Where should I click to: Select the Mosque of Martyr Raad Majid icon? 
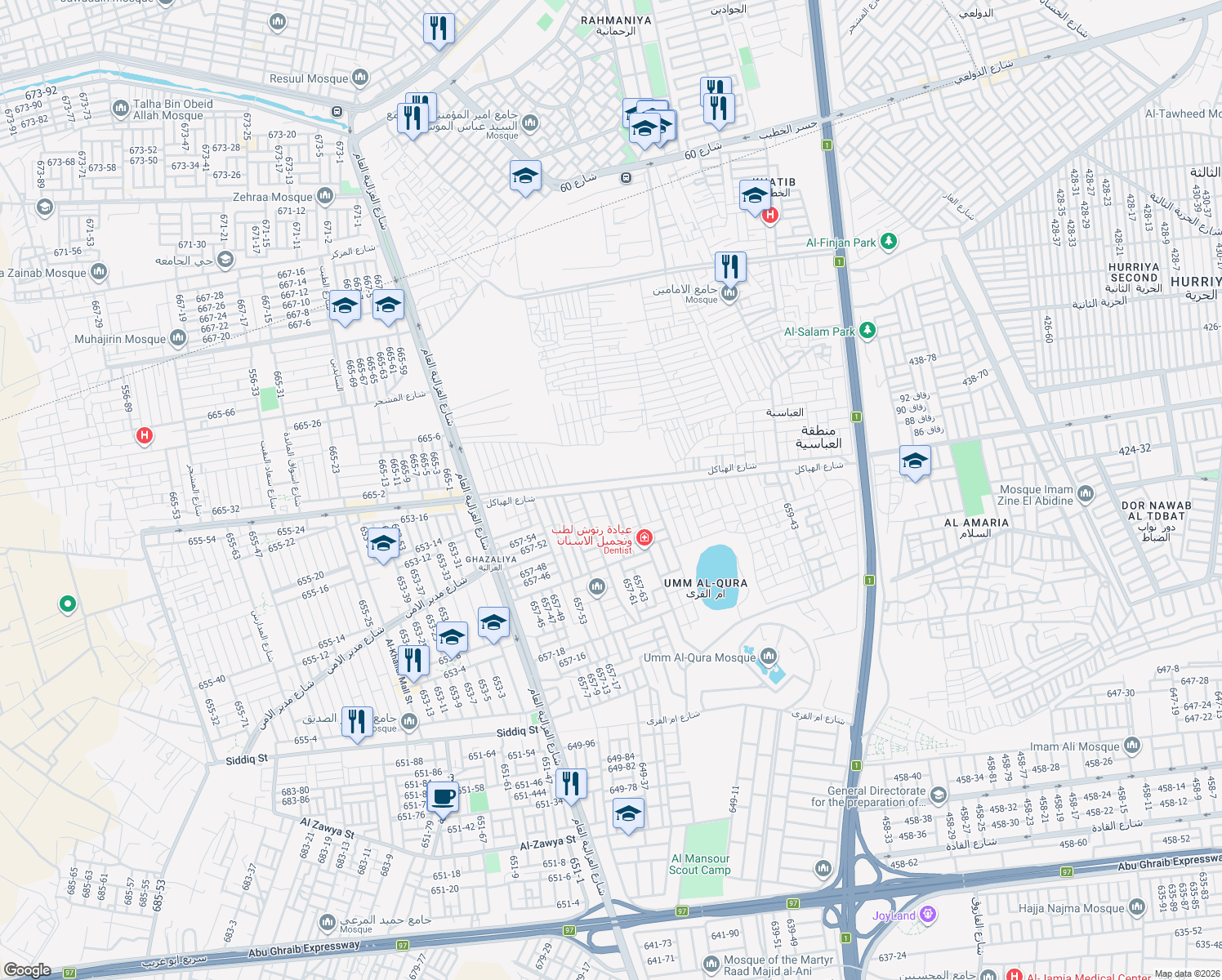click(x=711, y=964)
